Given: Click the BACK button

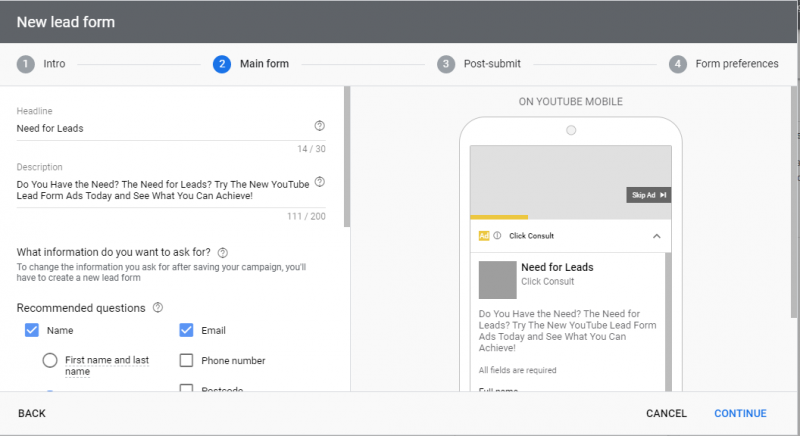Looking at the screenshot, I should click(x=32, y=414).
